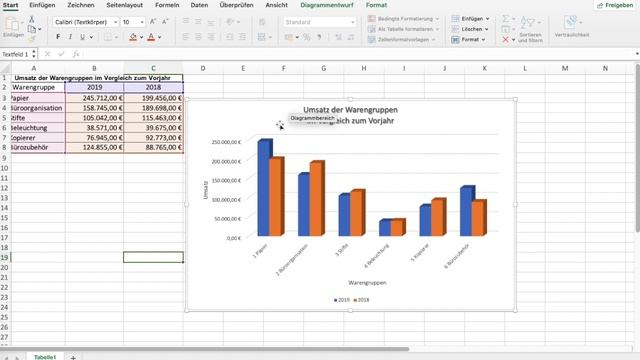The image size is (640, 360).
Task: Open Zellenformatvorlagen menu
Action: [402, 40]
